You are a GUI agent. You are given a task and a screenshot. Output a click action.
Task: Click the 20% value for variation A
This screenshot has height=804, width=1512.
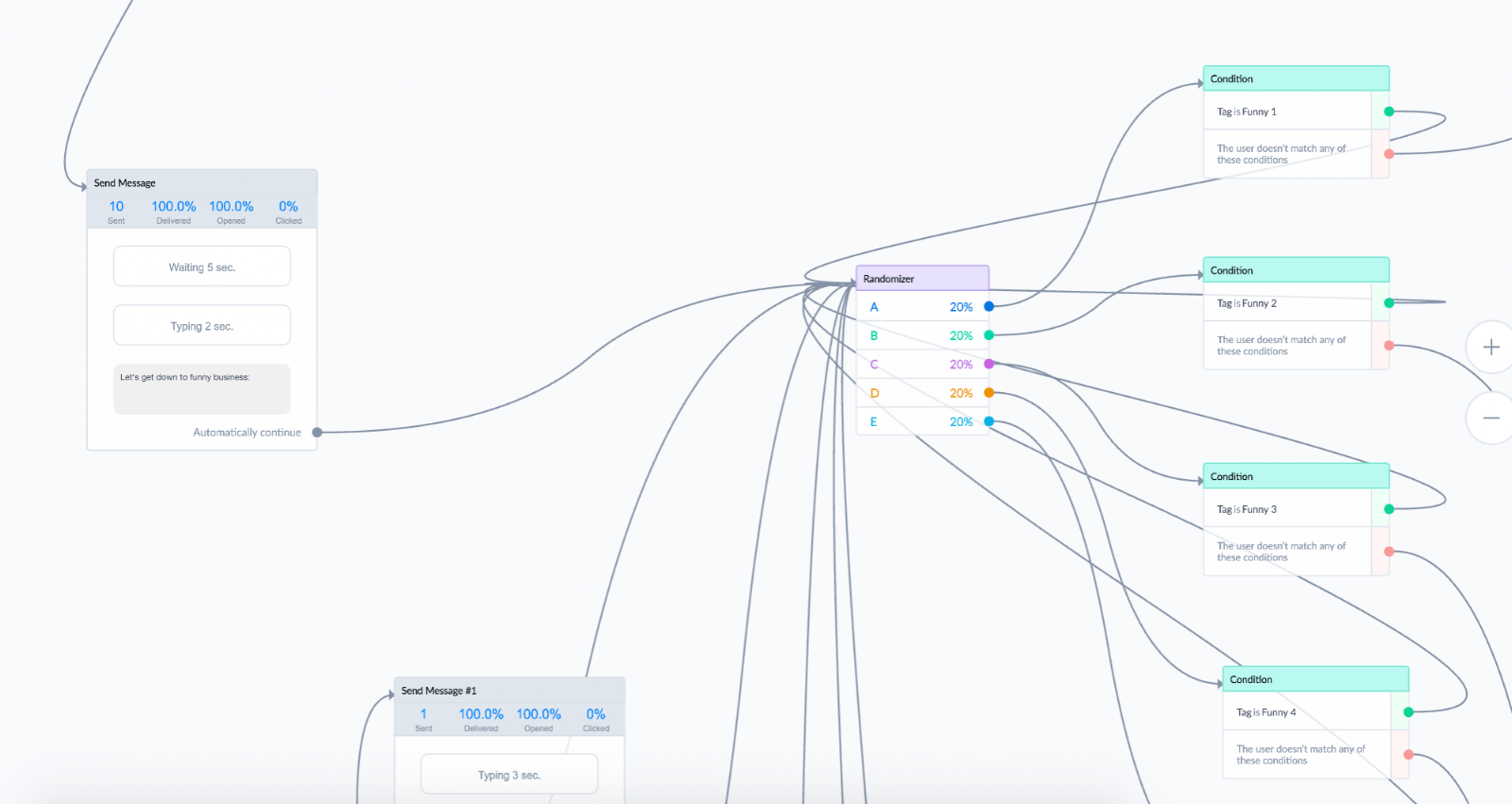tap(961, 307)
